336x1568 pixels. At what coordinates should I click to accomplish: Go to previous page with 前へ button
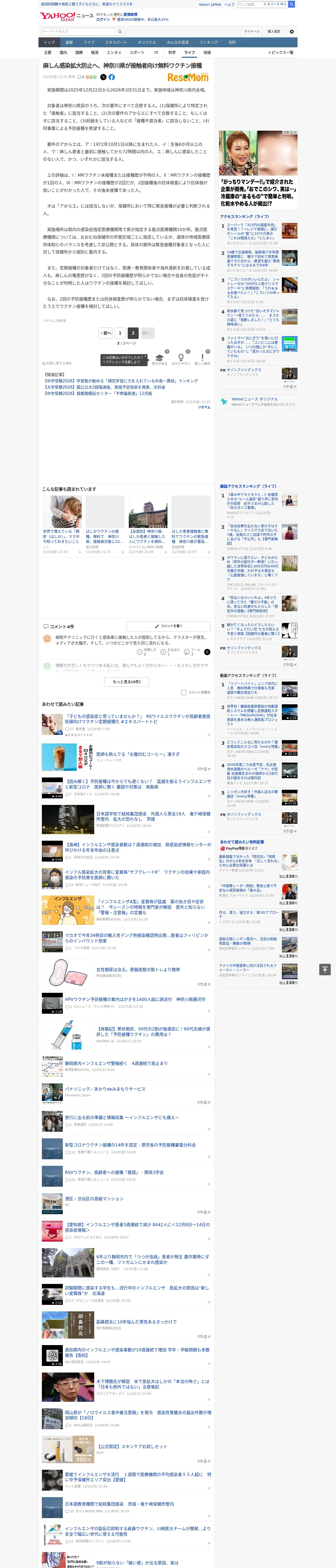click(106, 333)
